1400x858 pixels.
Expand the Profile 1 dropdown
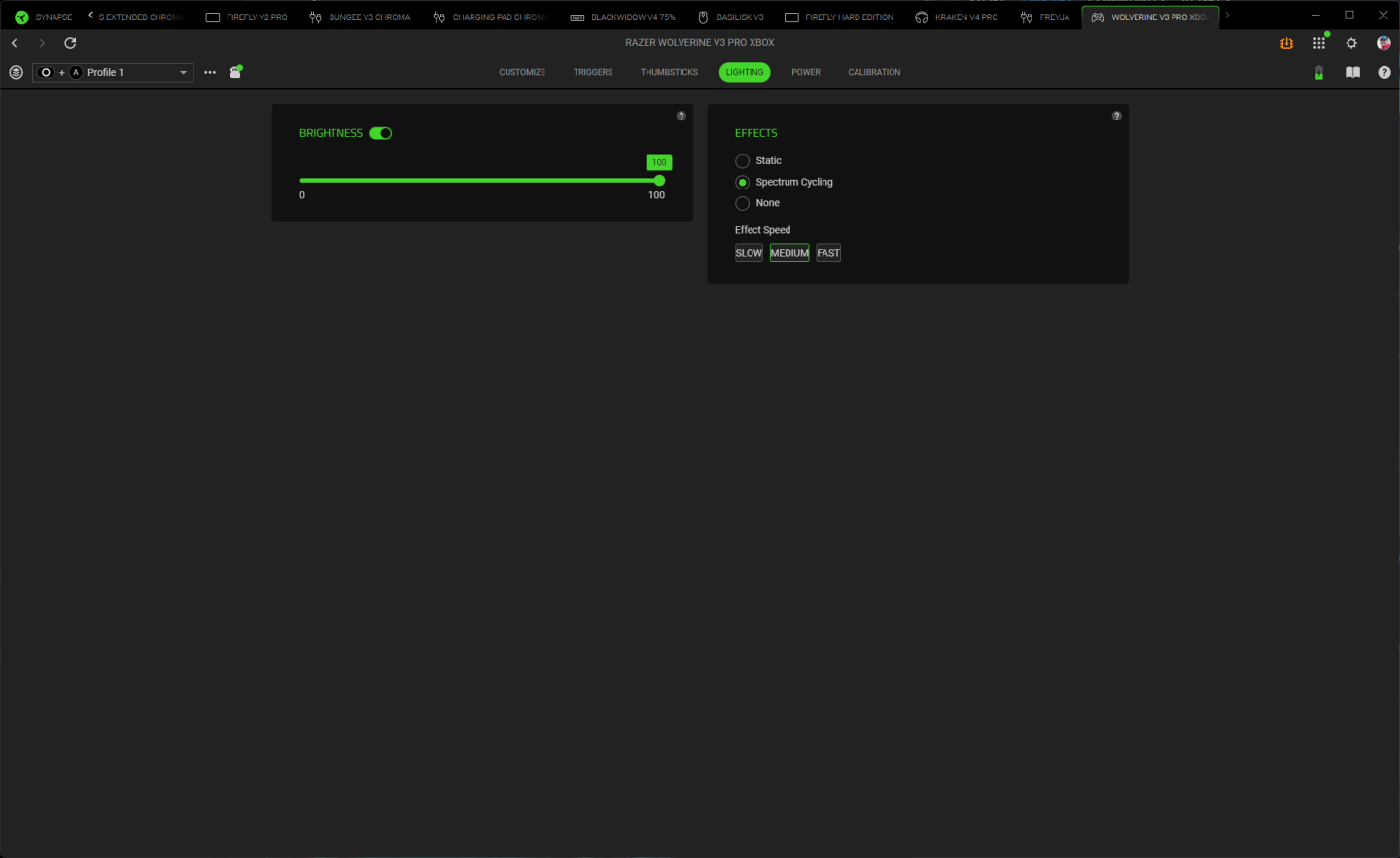113,72
